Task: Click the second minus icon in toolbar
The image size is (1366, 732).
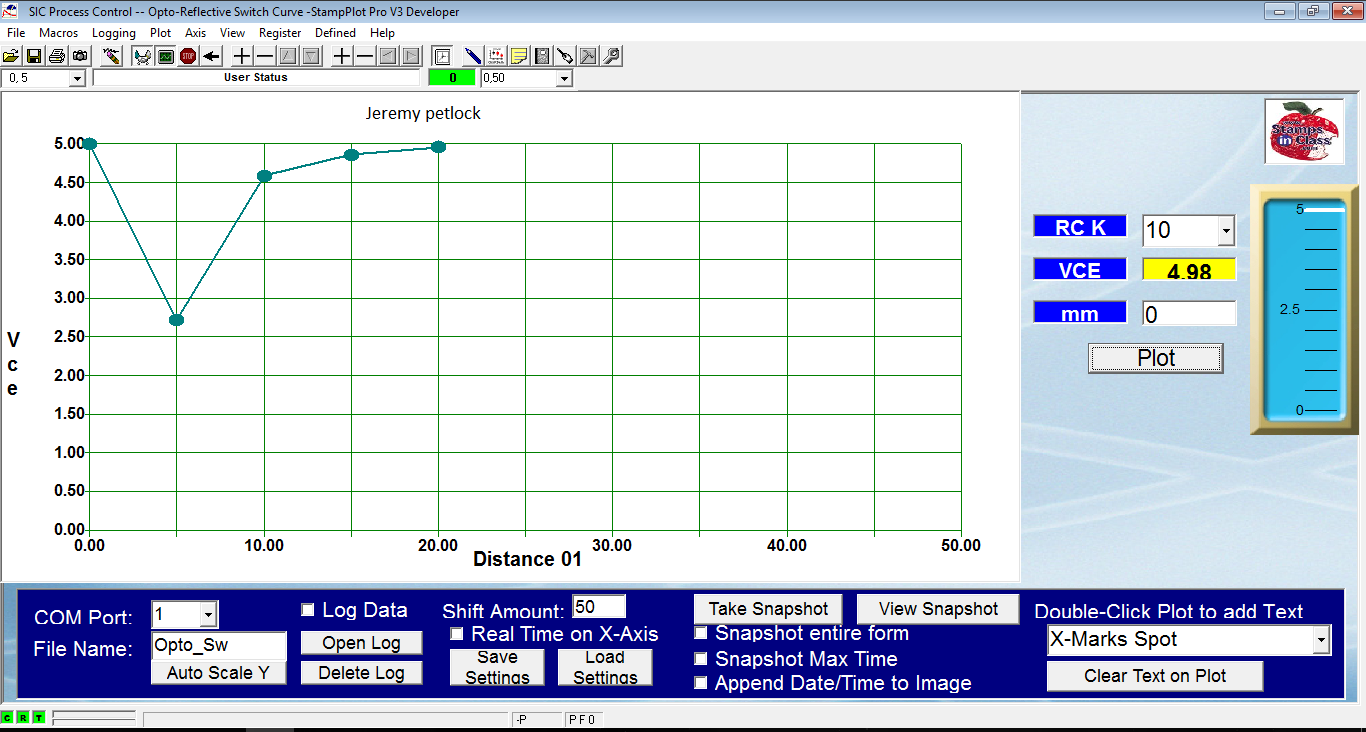Action: point(365,56)
